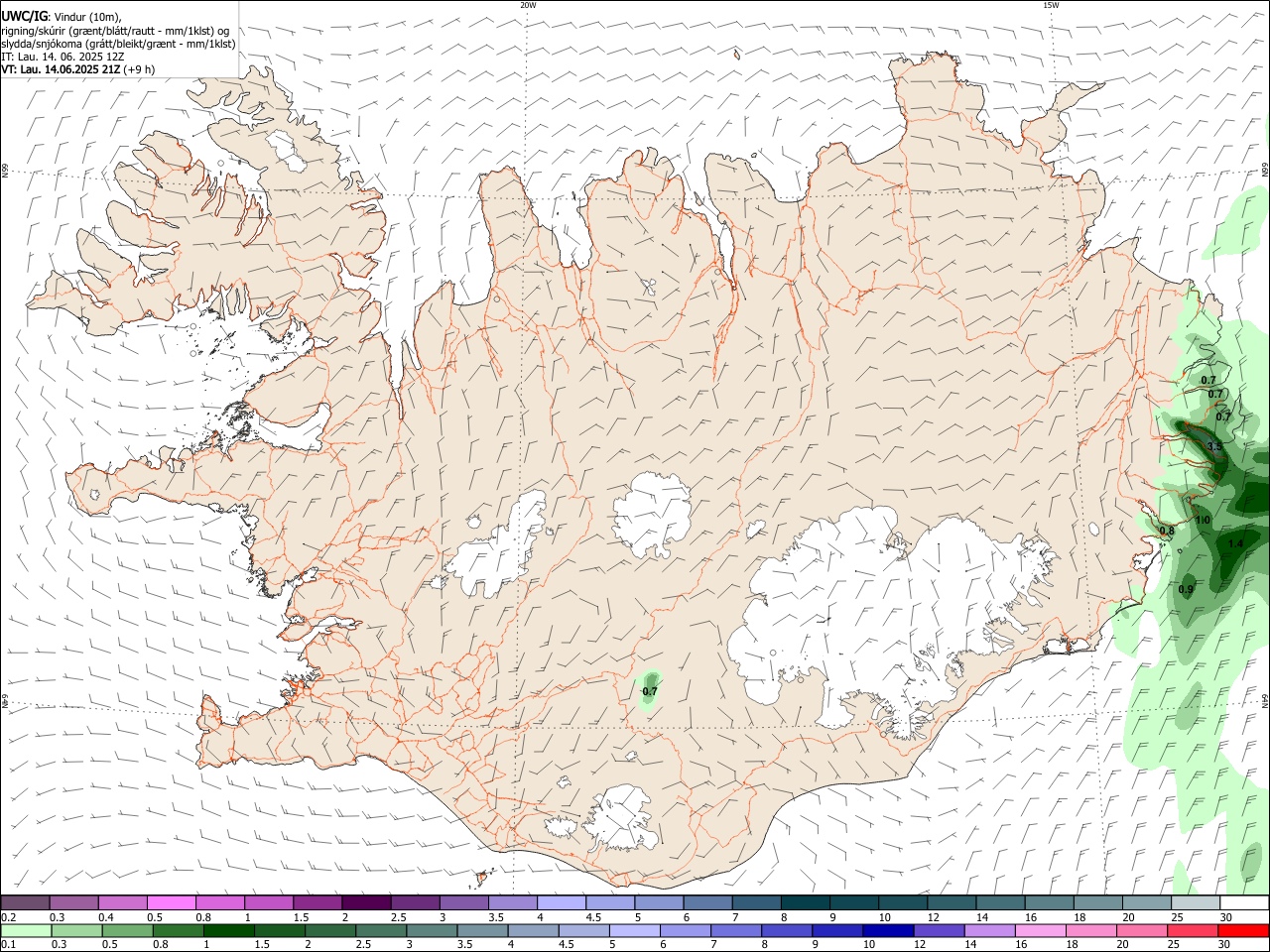Click the 1.4 rainfall value offshore east
The height and width of the screenshot is (952, 1270).
point(1234,543)
